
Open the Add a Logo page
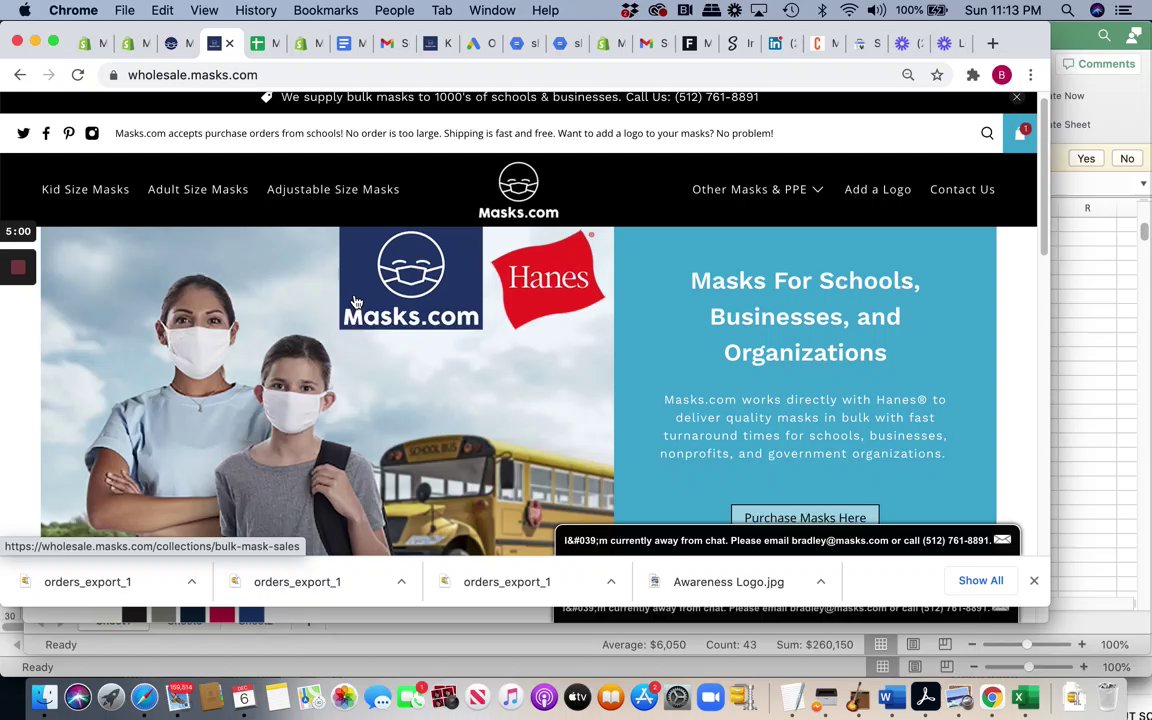877,190
